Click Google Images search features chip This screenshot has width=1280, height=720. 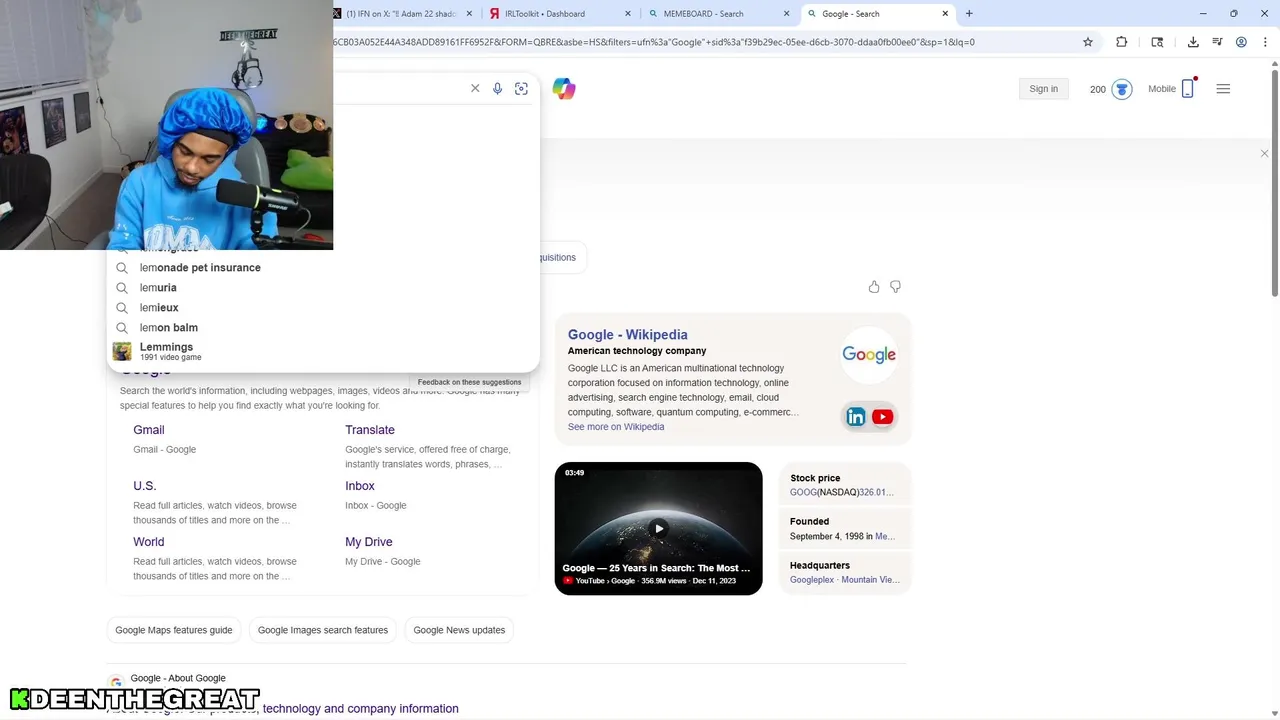coord(323,630)
